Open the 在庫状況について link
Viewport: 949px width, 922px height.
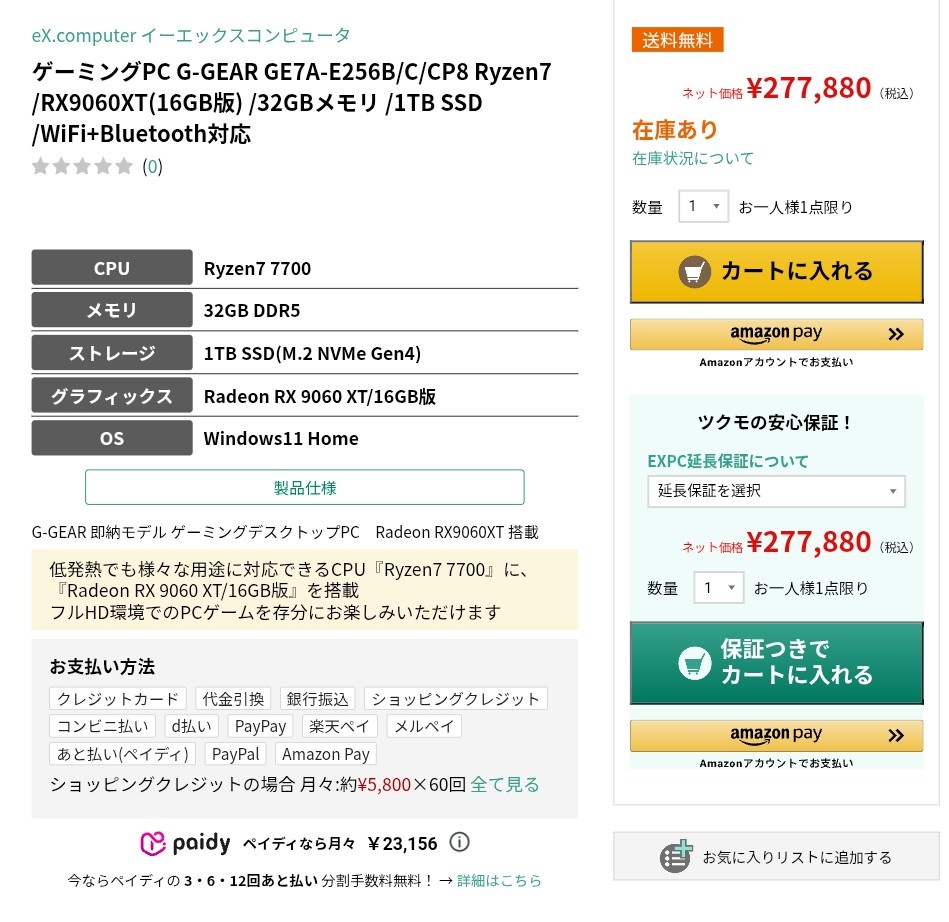(693, 158)
